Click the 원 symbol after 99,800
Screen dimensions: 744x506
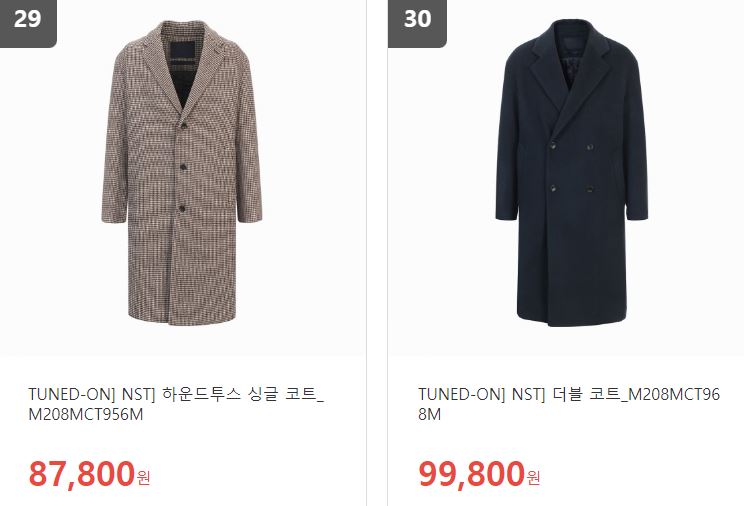[x=534, y=477]
